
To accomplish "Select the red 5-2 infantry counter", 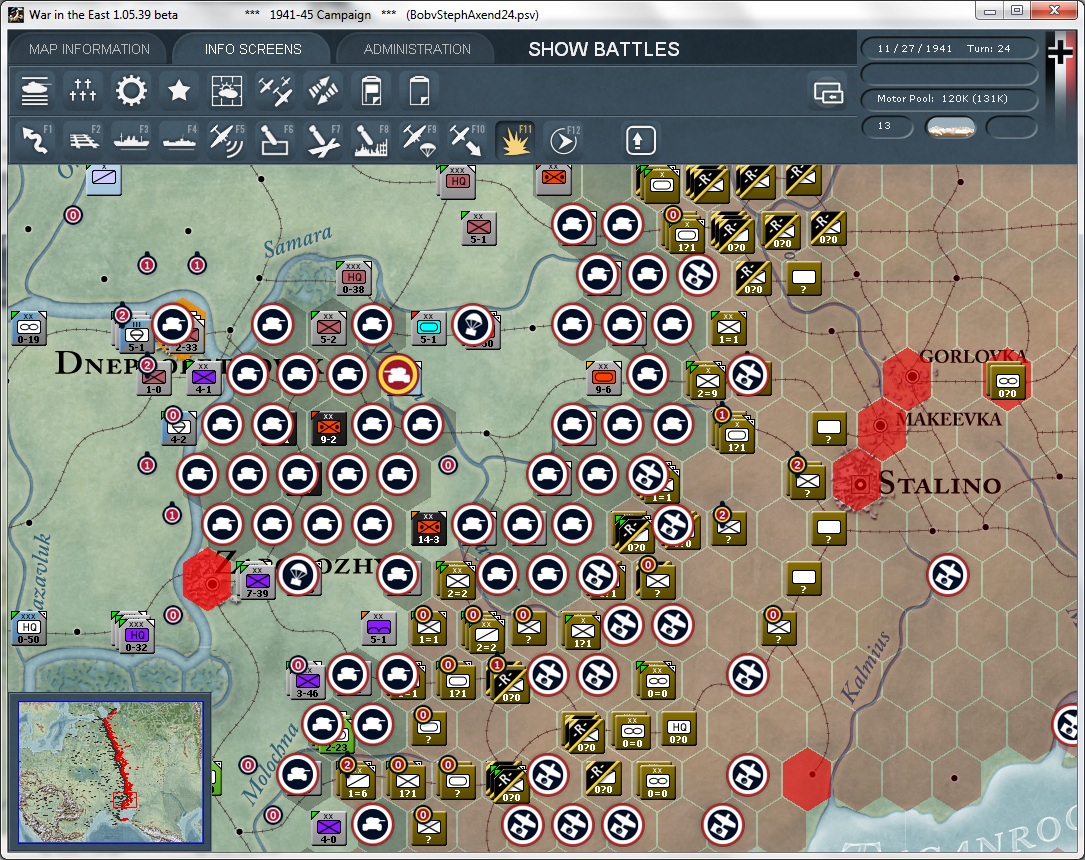I will [328, 329].
